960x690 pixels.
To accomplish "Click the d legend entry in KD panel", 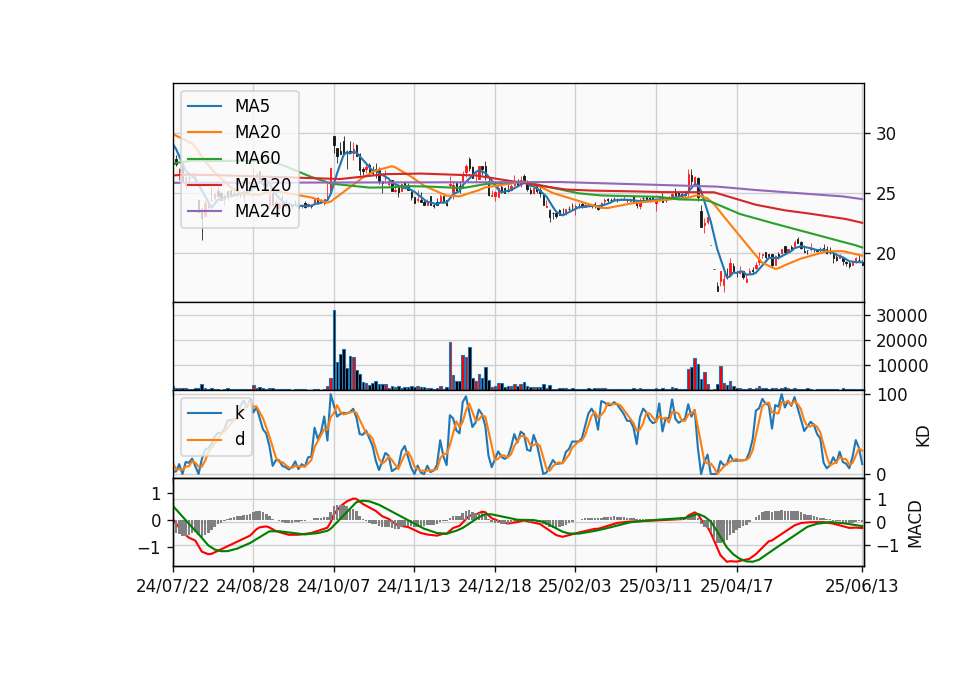I will (x=239, y=439).
